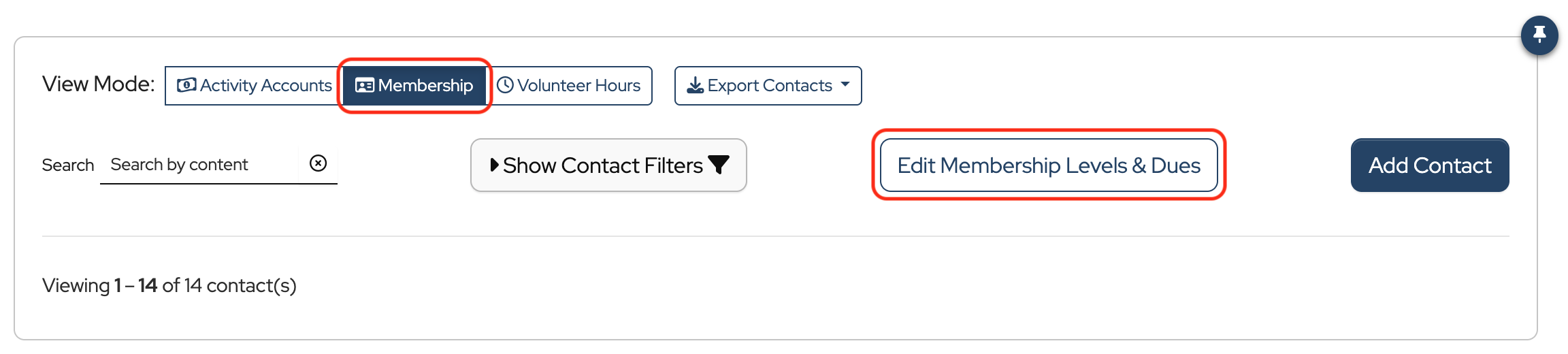Image resolution: width=1568 pixels, height=354 pixels.
Task: Switch view mode to Activity Accounts
Action: [255, 86]
